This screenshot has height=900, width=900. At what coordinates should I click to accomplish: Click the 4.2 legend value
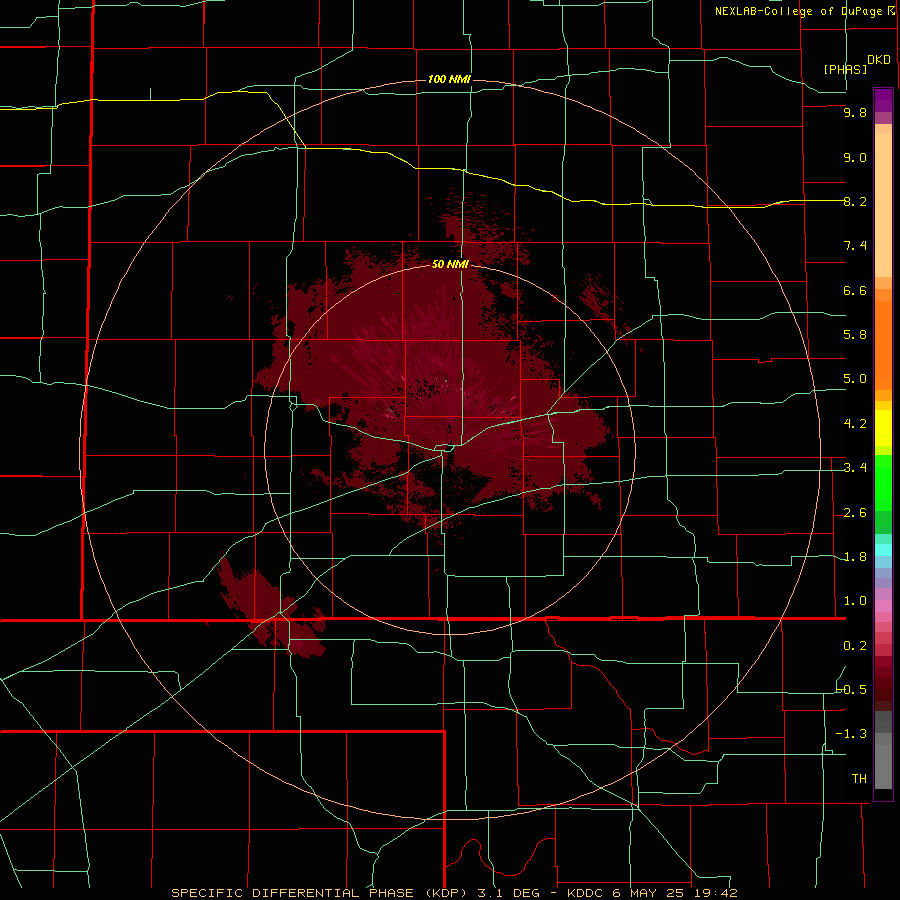[855, 424]
